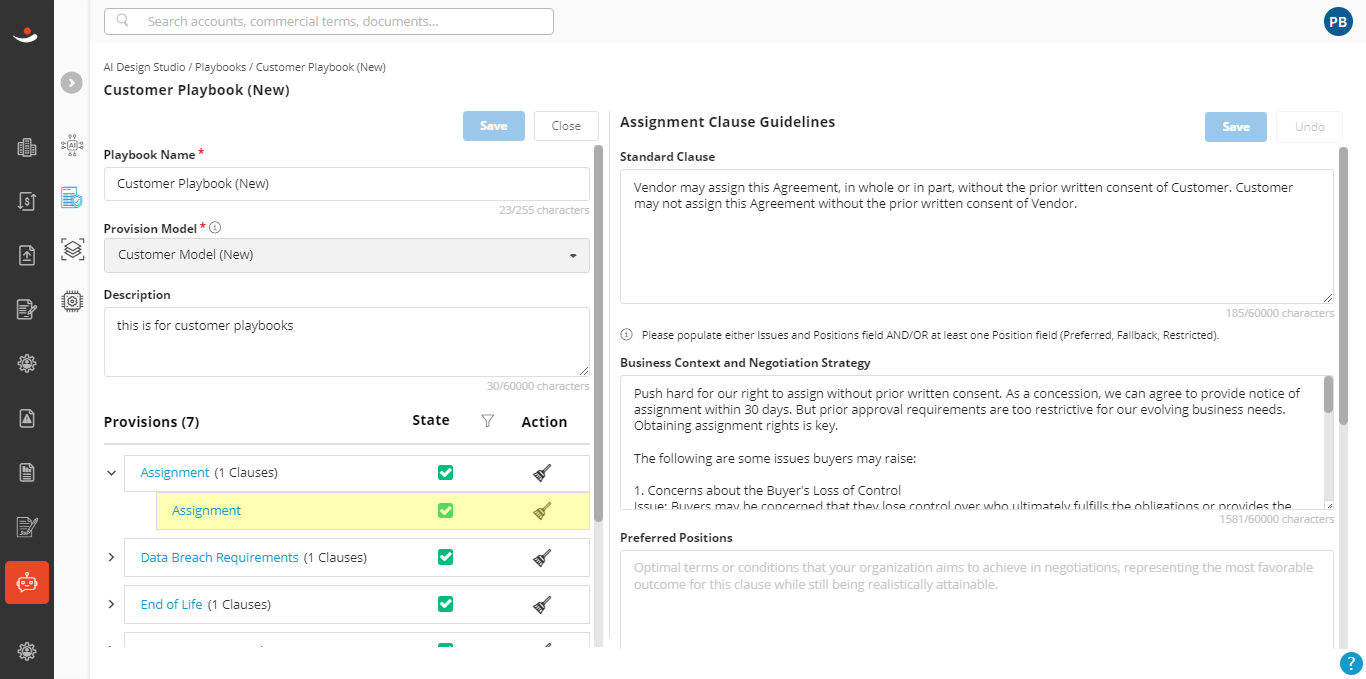Toggle state checkbox for Data Breach Requirements
This screenshot has height=679, width=1366.
click(446, 557)
